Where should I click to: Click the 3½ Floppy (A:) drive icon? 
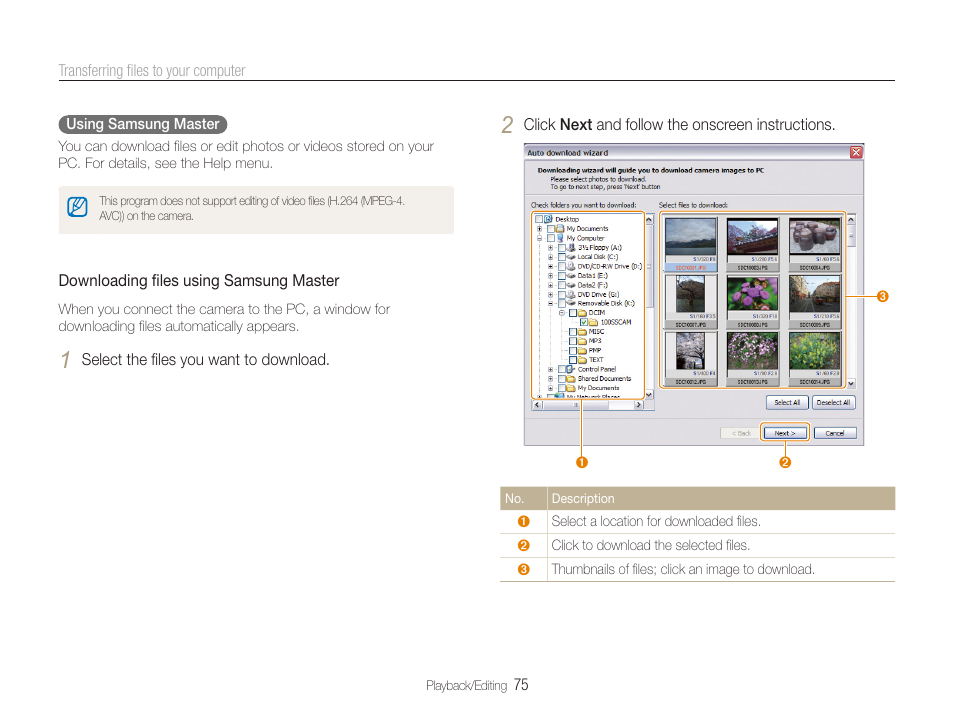(x=571, y=248)
